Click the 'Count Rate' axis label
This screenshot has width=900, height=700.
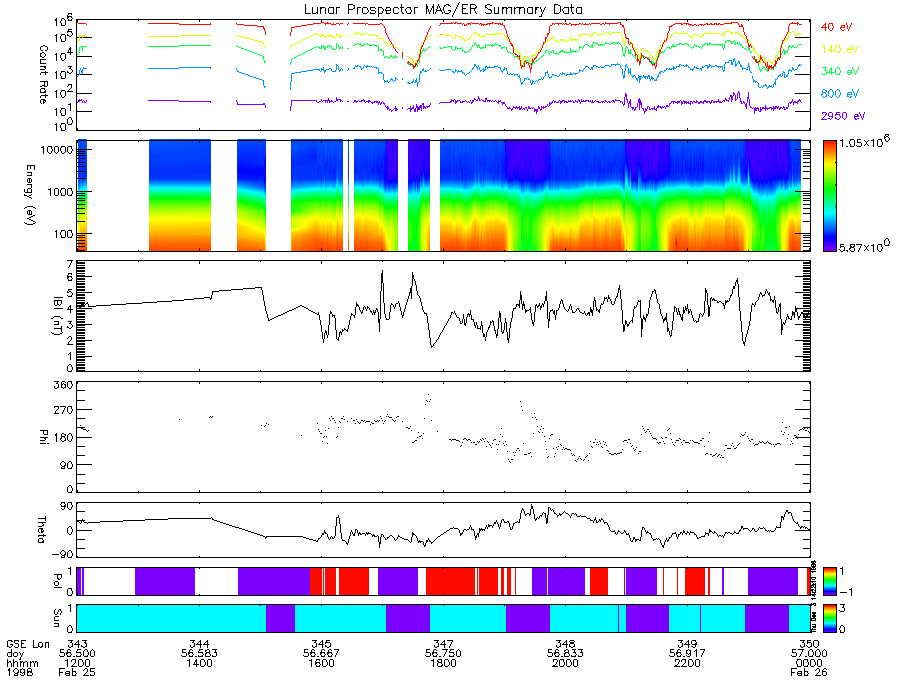43,75
